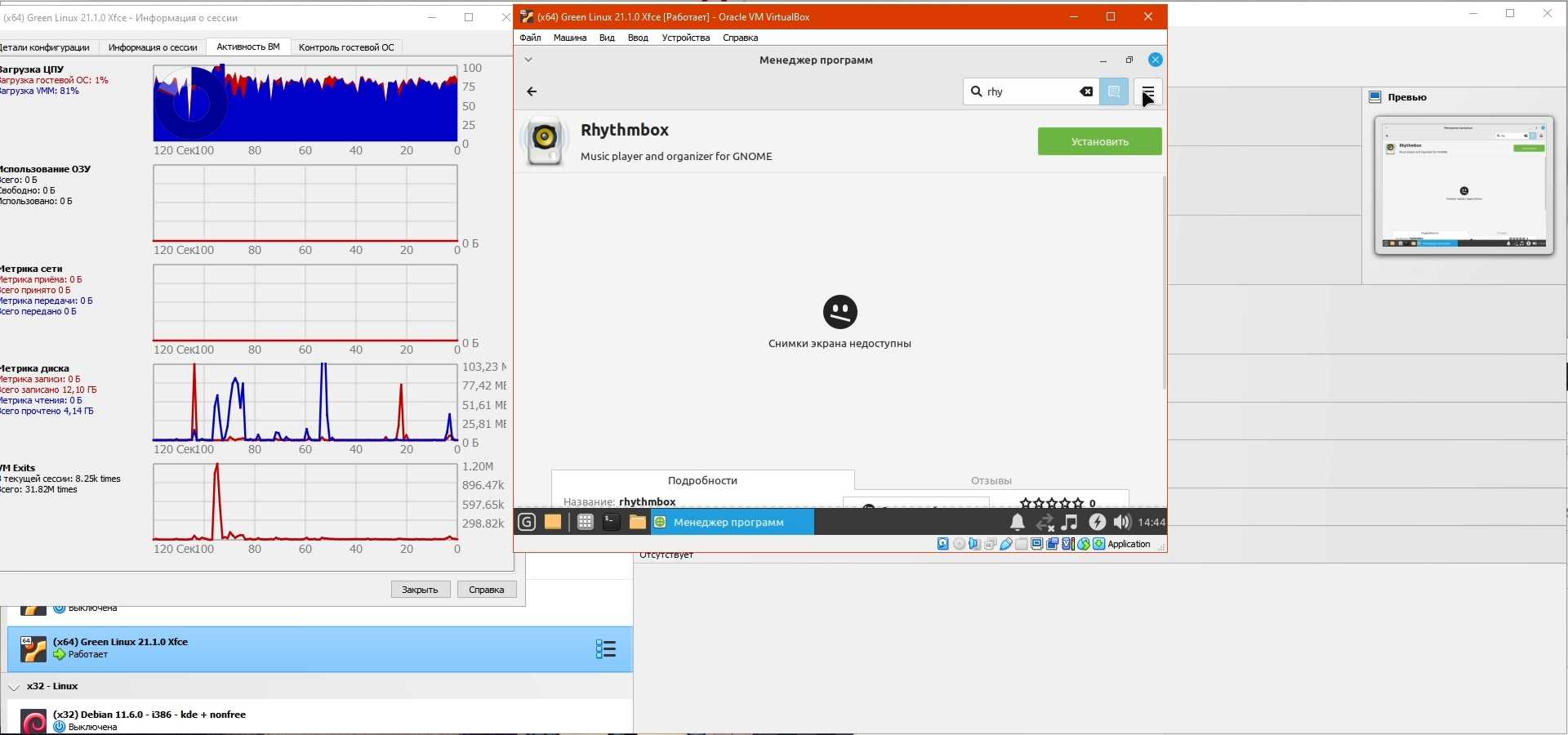This screenshot has height=735, width=1568.
Task: Click the optical disc indicator in VM status bar
Action: click(959, 544)
